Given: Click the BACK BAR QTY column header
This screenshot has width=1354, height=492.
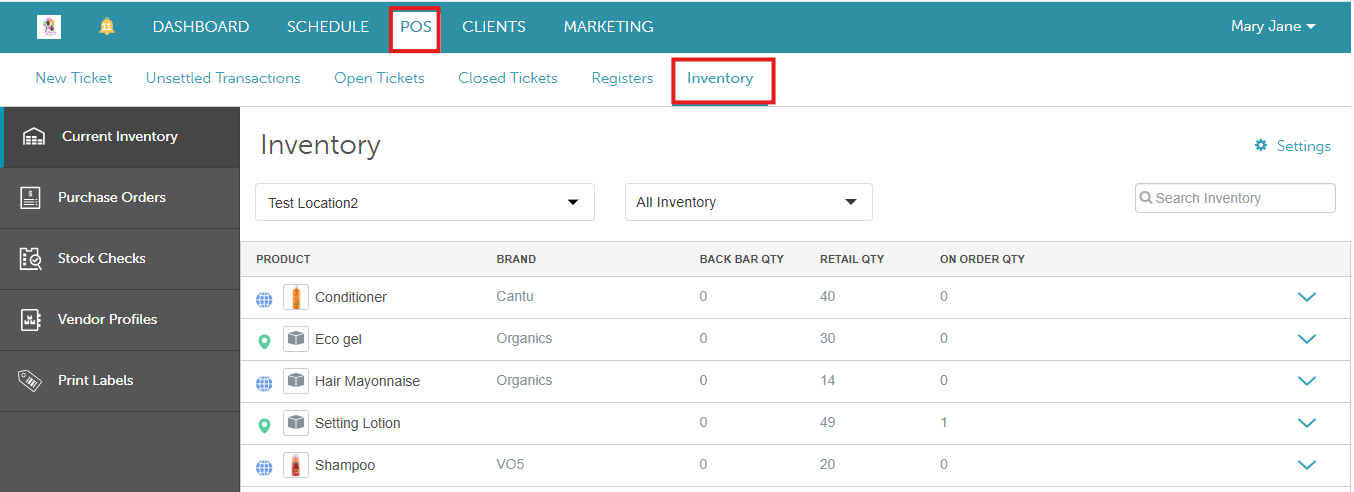Looking at the screenshot, I should pos(741,259).
